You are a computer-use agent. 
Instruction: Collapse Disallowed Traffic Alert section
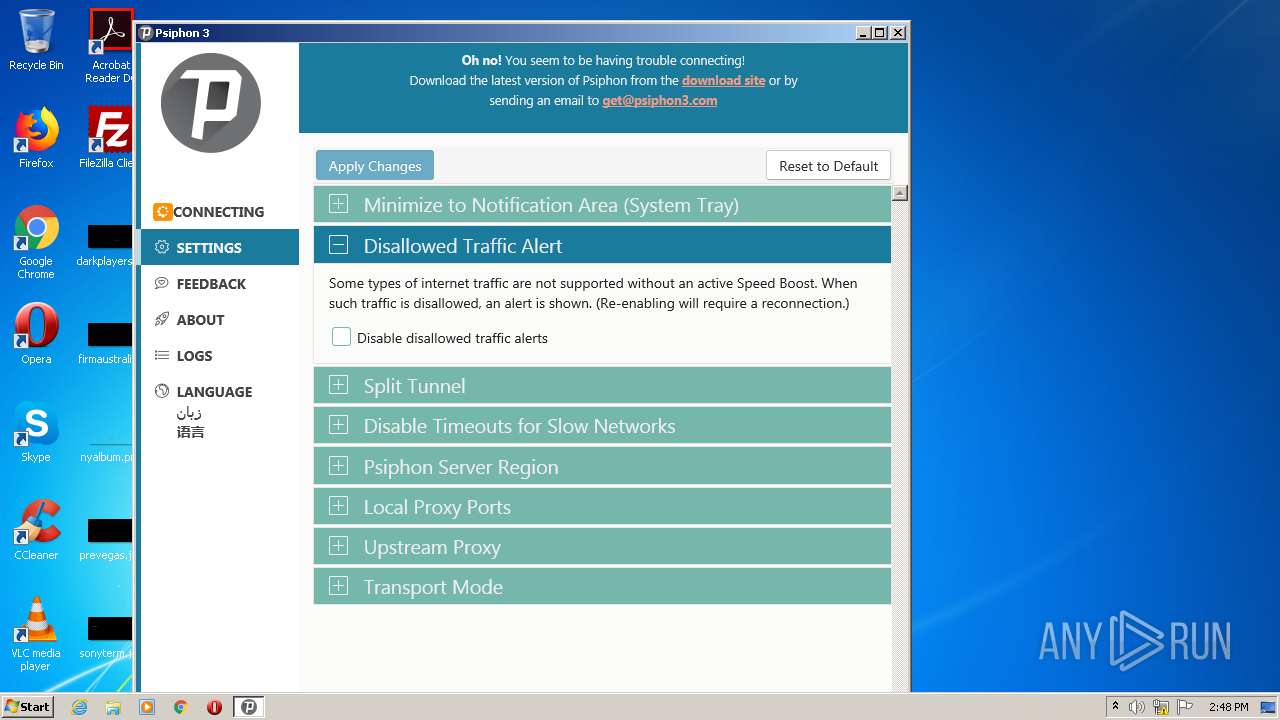pyautogui.click(x=602, y=245)
